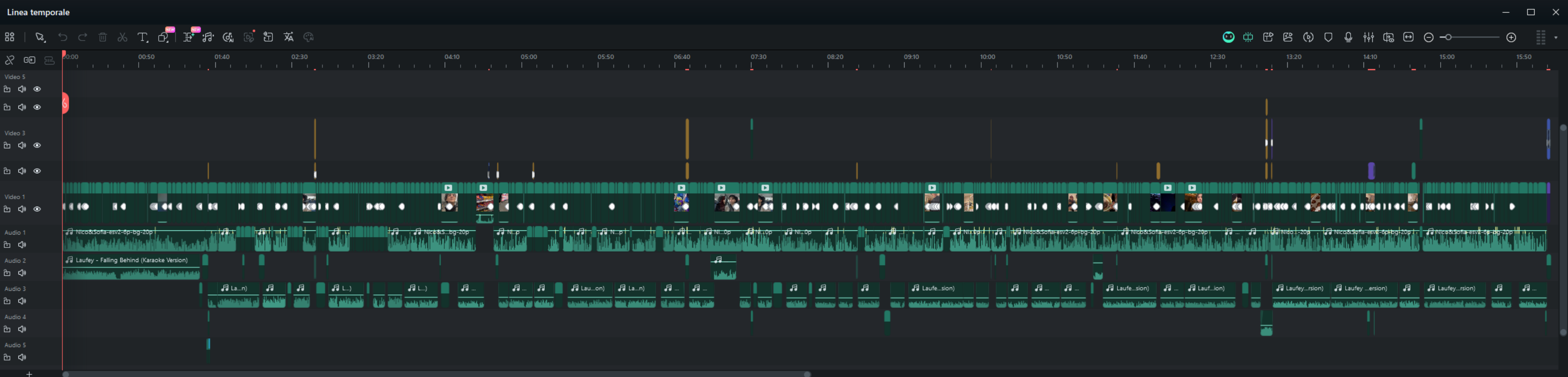Click the Redo arrow icon
Image resolution: width=1568 pixels, height=377 pixels.
pos(83,37)
